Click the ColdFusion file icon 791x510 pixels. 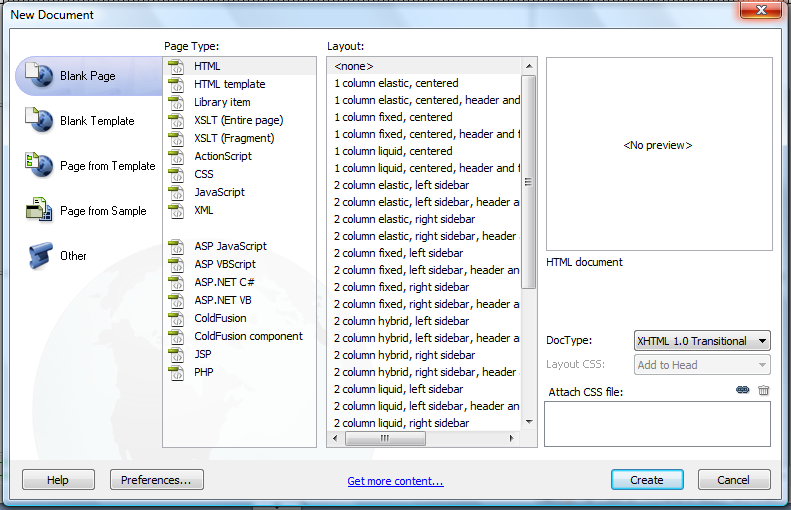tap(176, 319)
